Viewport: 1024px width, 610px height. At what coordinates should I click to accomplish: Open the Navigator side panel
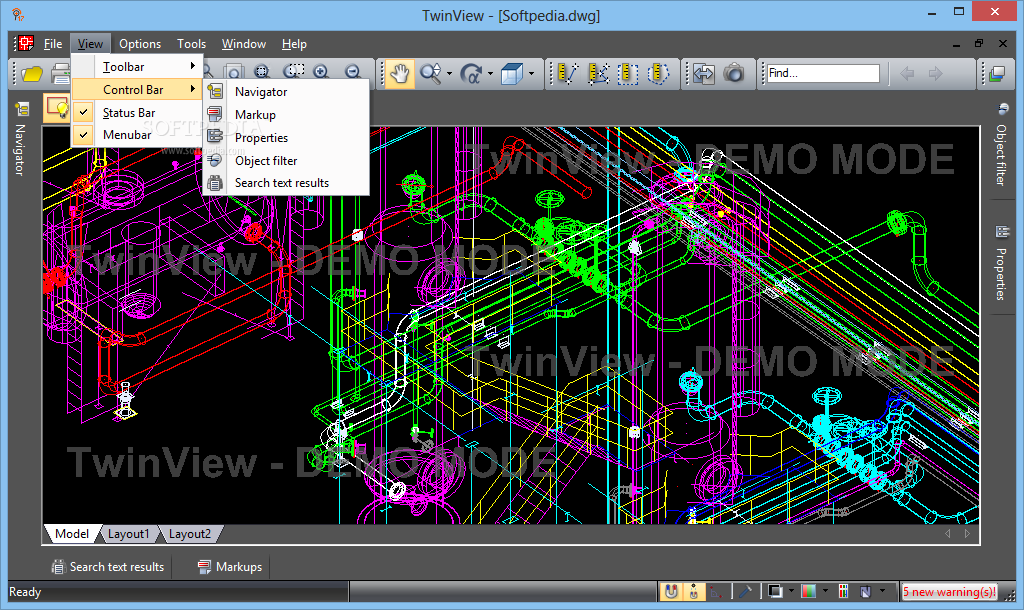(x=20, y=138)
